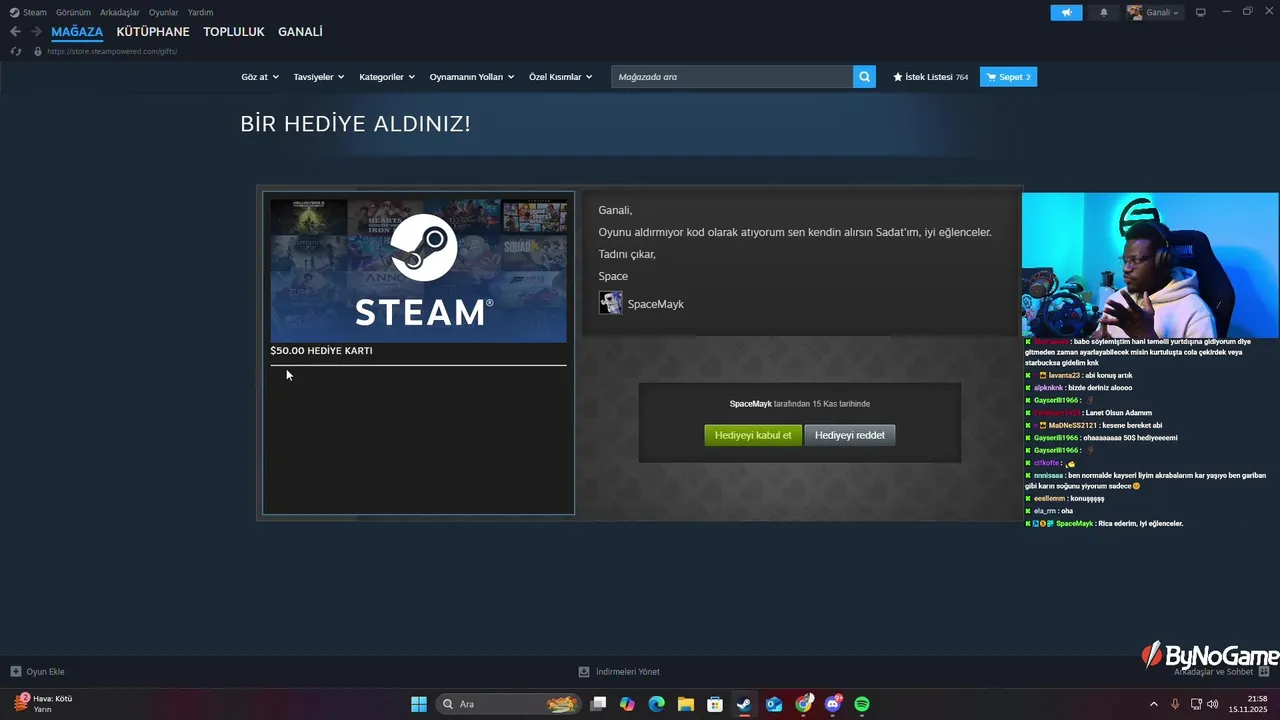Expand the Göz at dropdown
This screenshot has height=720, width=1280.
[260, 77]
